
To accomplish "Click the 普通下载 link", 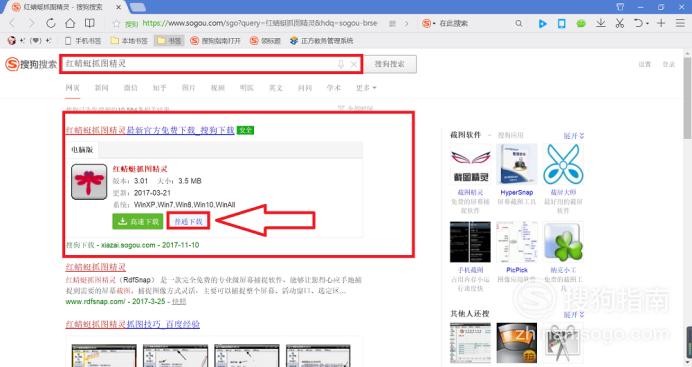I will 188,221.
